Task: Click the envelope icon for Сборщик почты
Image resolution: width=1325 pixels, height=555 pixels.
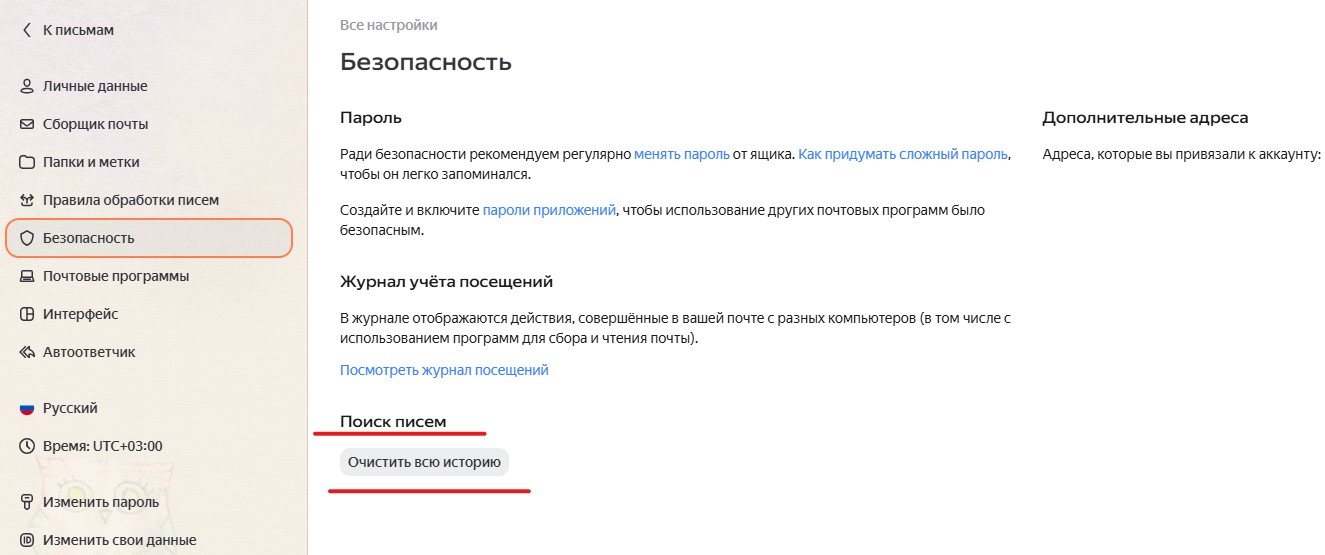Action: pyautogui.click(x=27, y=124)
